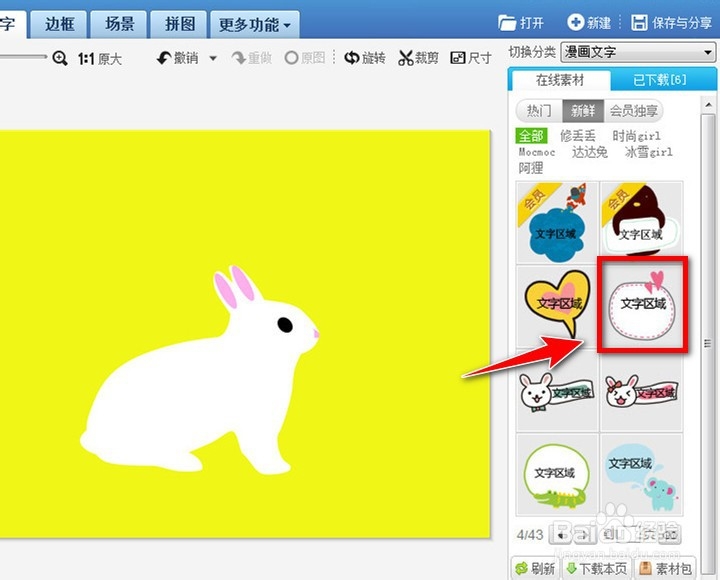This screenshot has width=720, height=580.
Task: Select the 达达兔 category tag
Action: (x=590, y=152)
